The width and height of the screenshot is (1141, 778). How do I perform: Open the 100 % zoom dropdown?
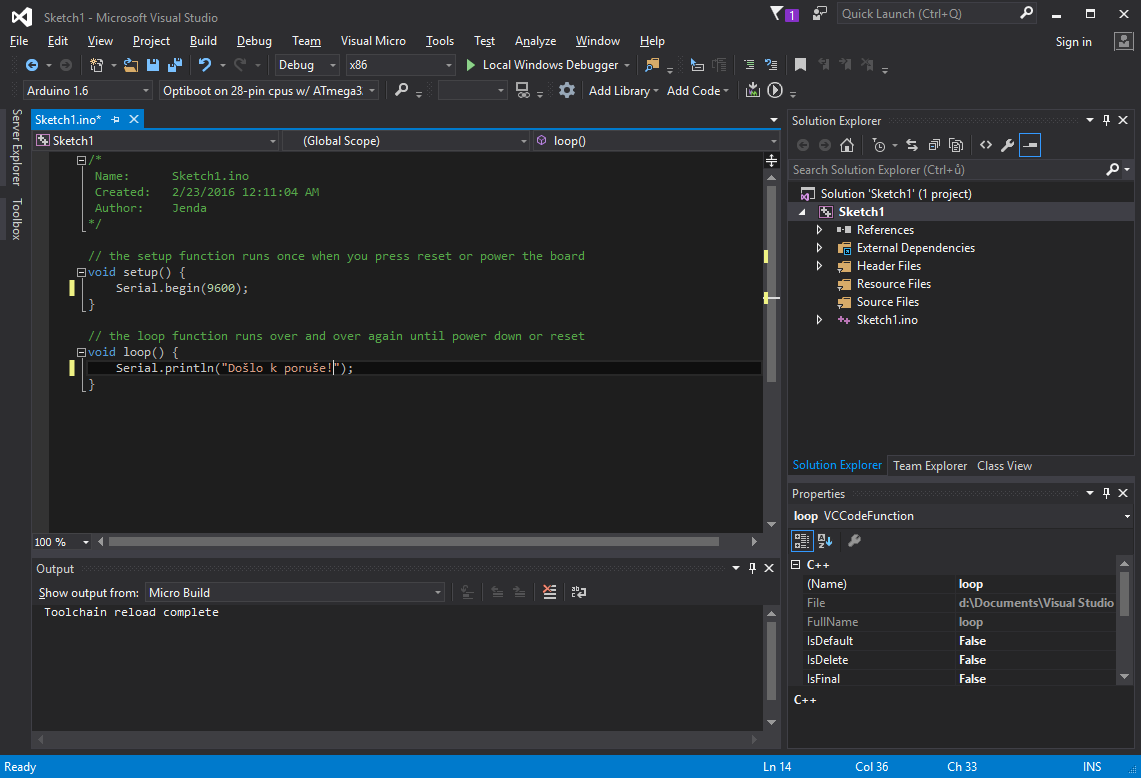(x=62, y=541)
